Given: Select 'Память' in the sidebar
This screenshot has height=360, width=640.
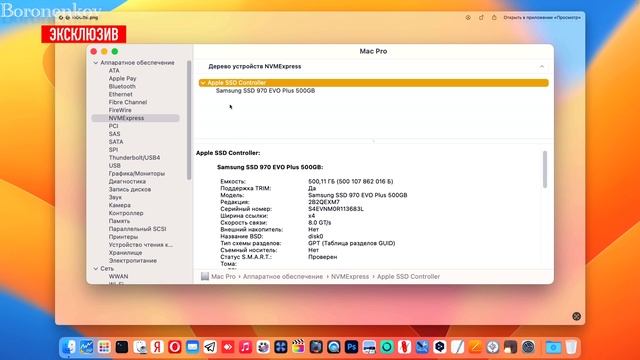Looking at the screenshot, I should pyautogui.click(x=119, y=221).
